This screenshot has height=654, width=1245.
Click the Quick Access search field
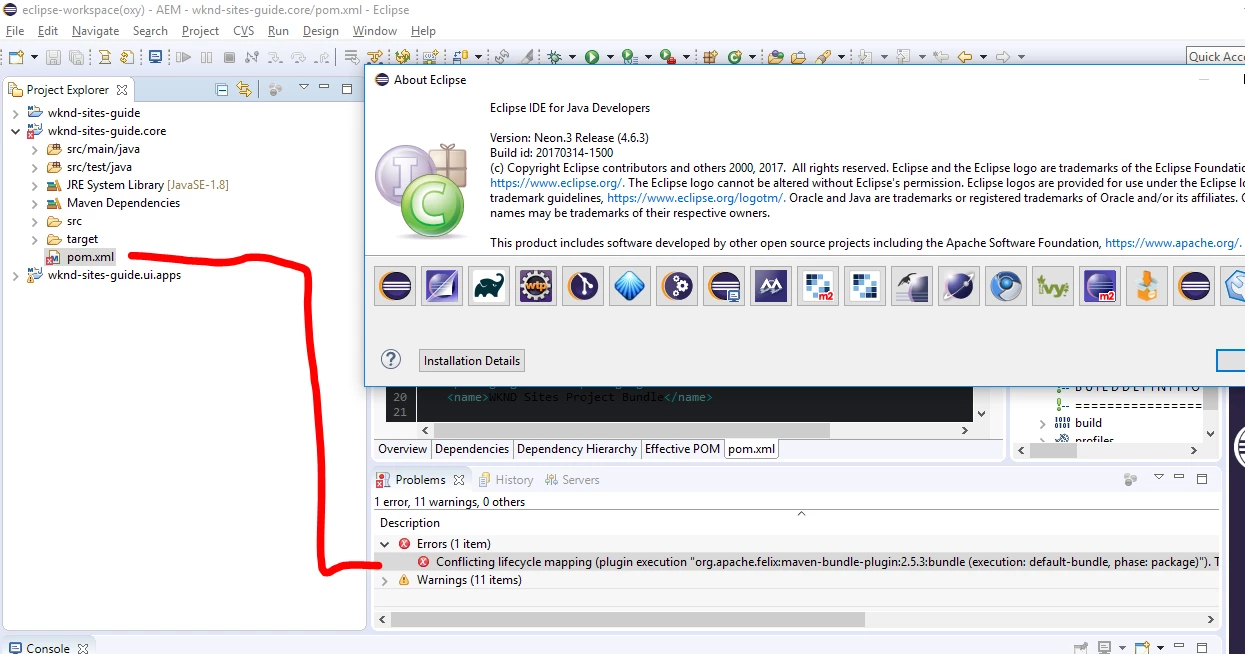(x=1215, y=57)
